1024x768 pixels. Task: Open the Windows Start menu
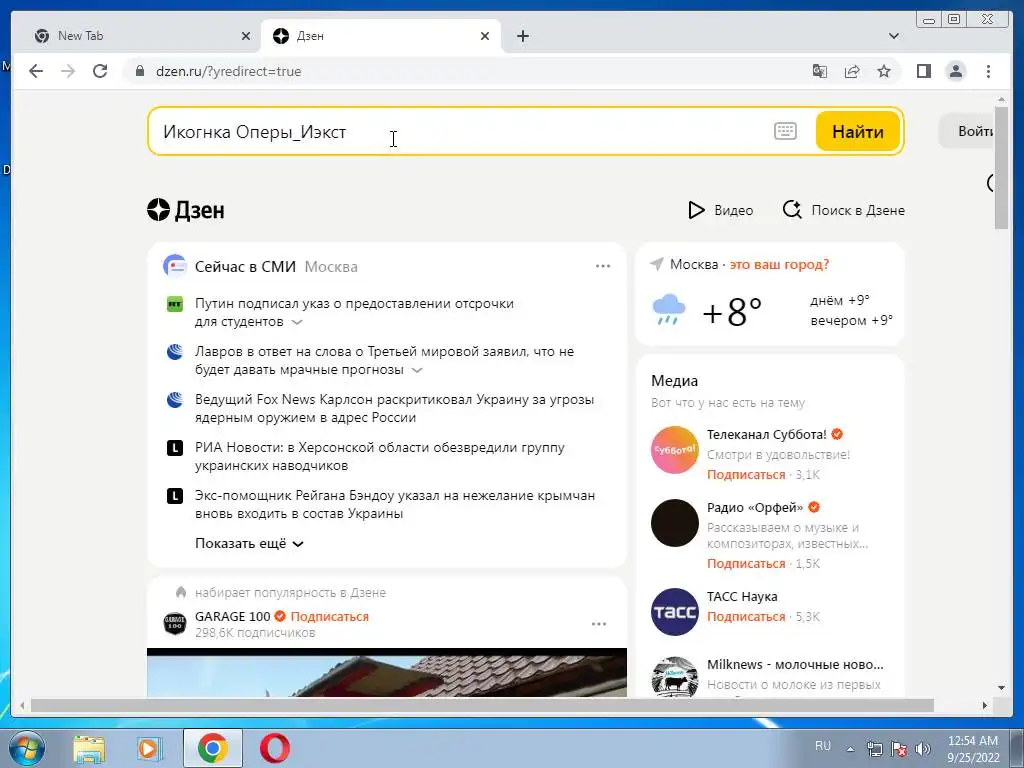(27, 748)
